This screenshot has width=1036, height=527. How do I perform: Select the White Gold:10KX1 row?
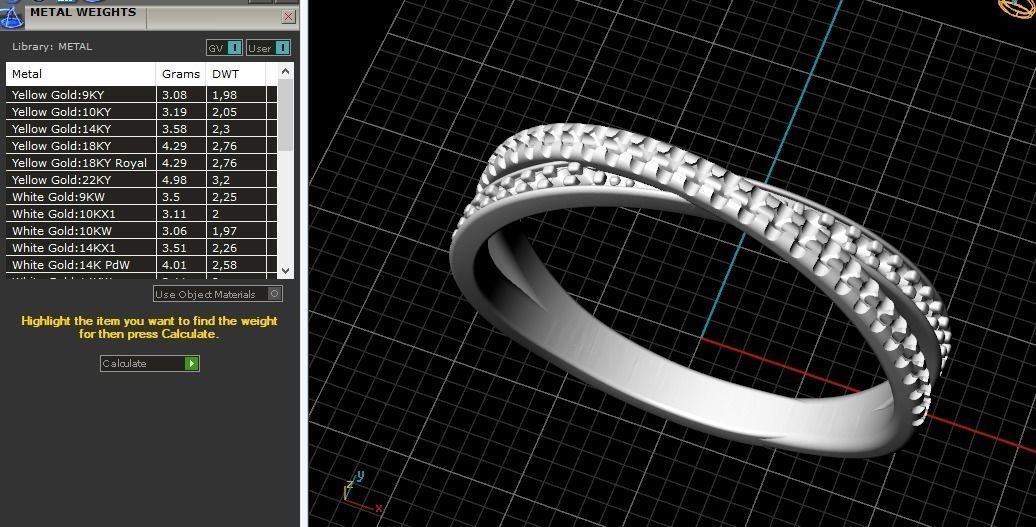[141, 214]
